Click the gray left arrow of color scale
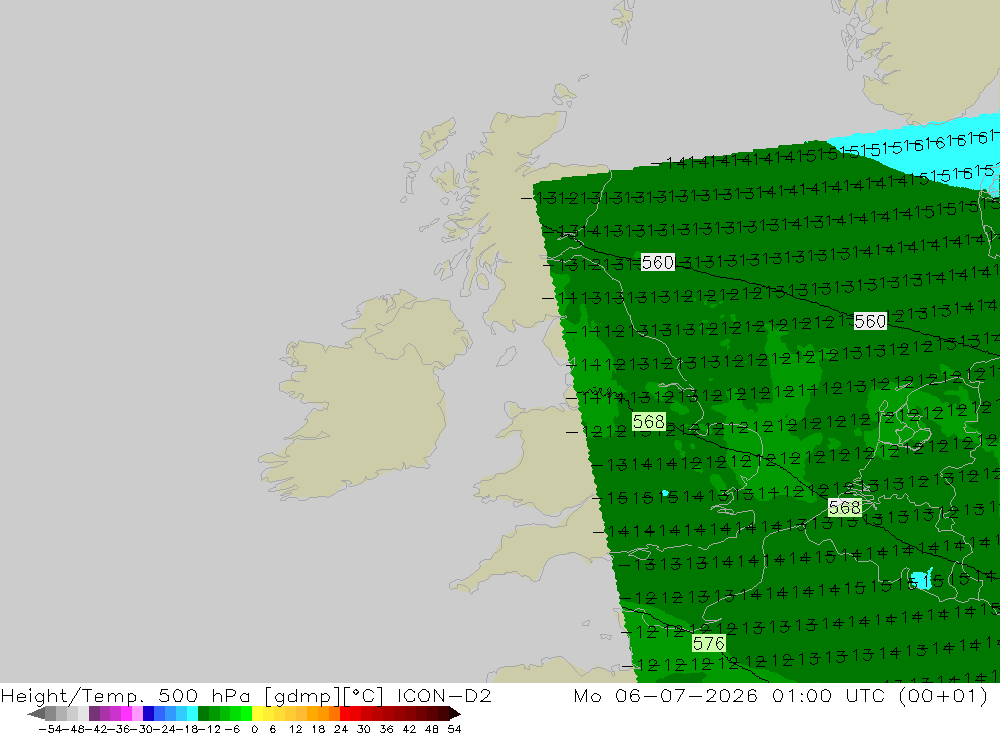 click(x=36, y=713)
